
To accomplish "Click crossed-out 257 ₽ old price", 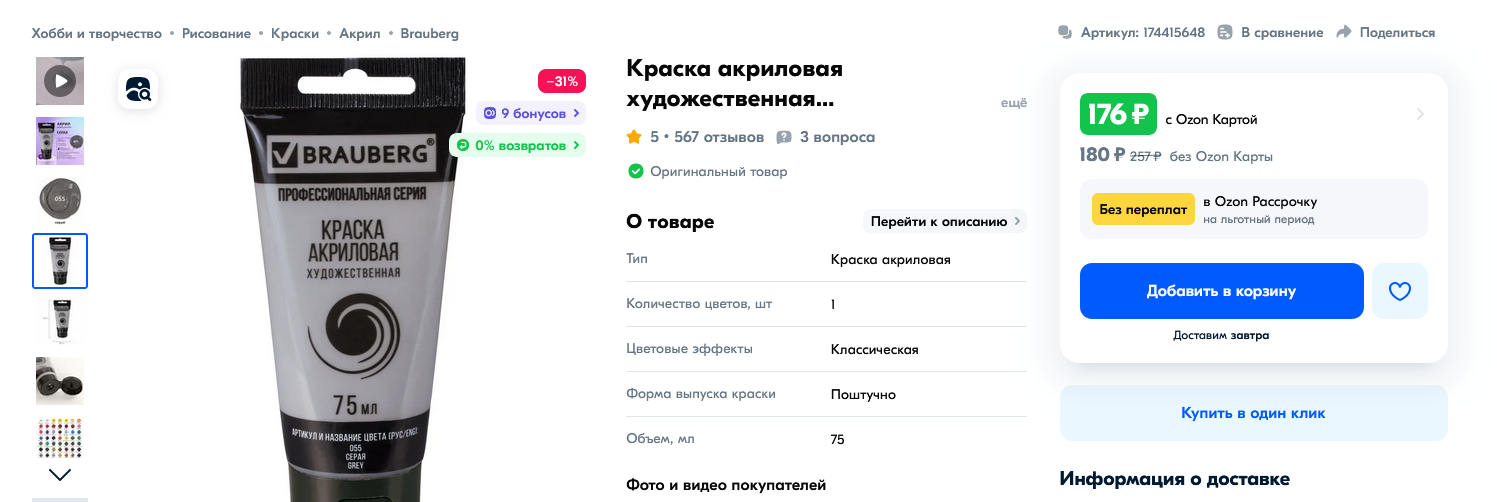I will point(1145,156).
